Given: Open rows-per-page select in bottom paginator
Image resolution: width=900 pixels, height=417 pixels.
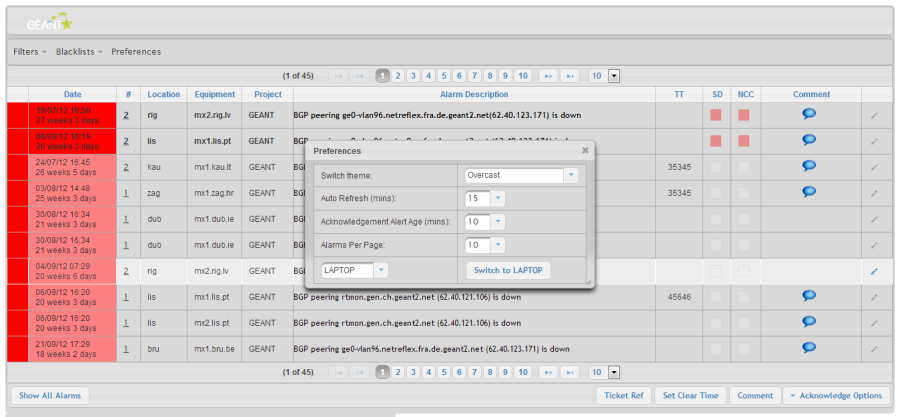Looking at the screenshot, I should [604, 372].
